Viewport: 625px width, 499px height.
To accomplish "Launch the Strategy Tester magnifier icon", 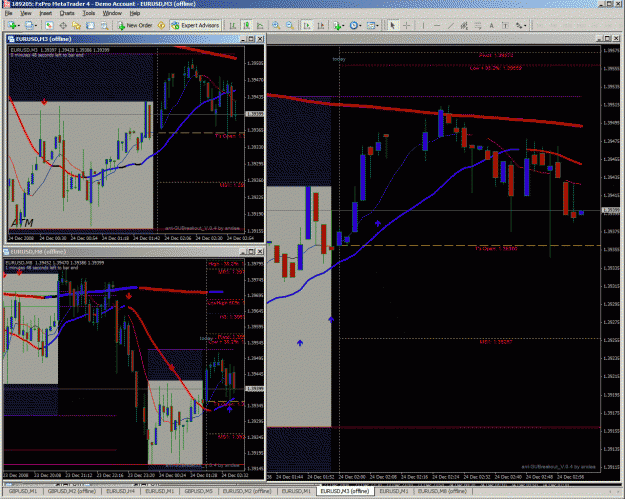I will [104, 26].
